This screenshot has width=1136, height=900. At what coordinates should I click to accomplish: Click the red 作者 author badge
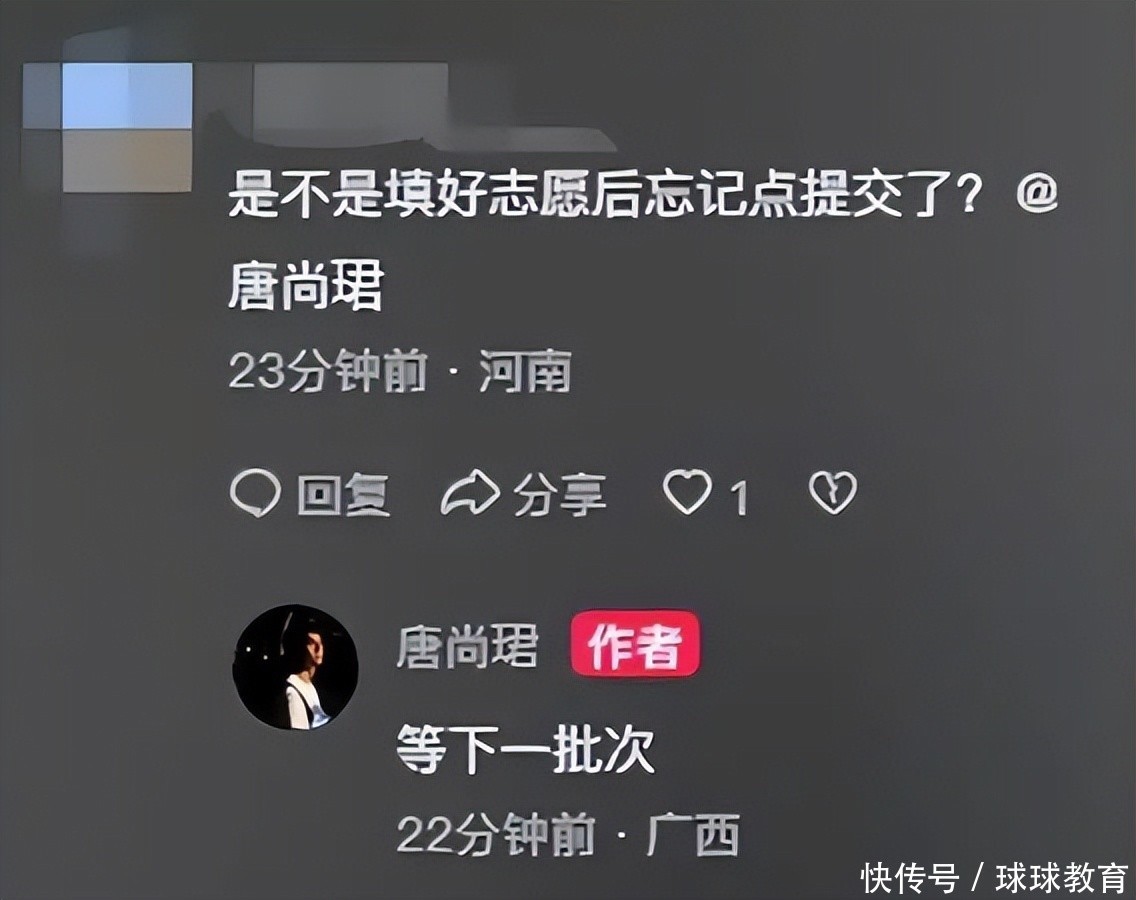click(635, 644)
